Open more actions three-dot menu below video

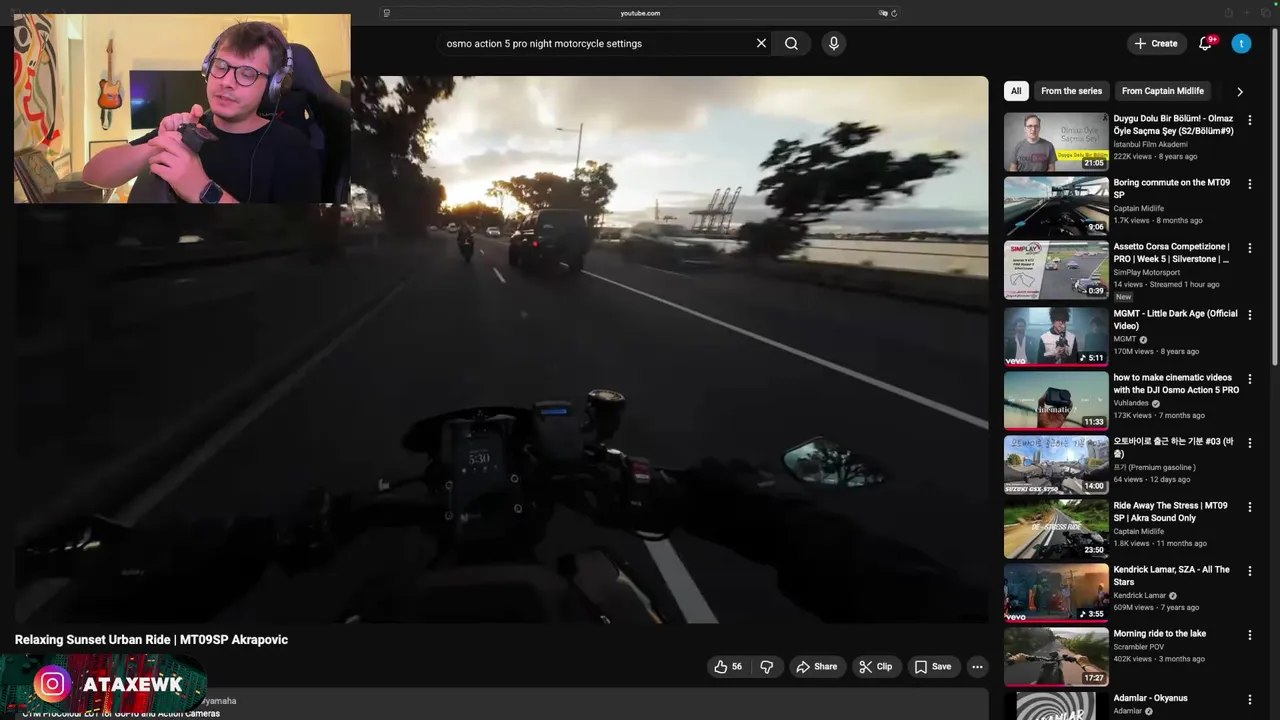[x=977, y=667]
